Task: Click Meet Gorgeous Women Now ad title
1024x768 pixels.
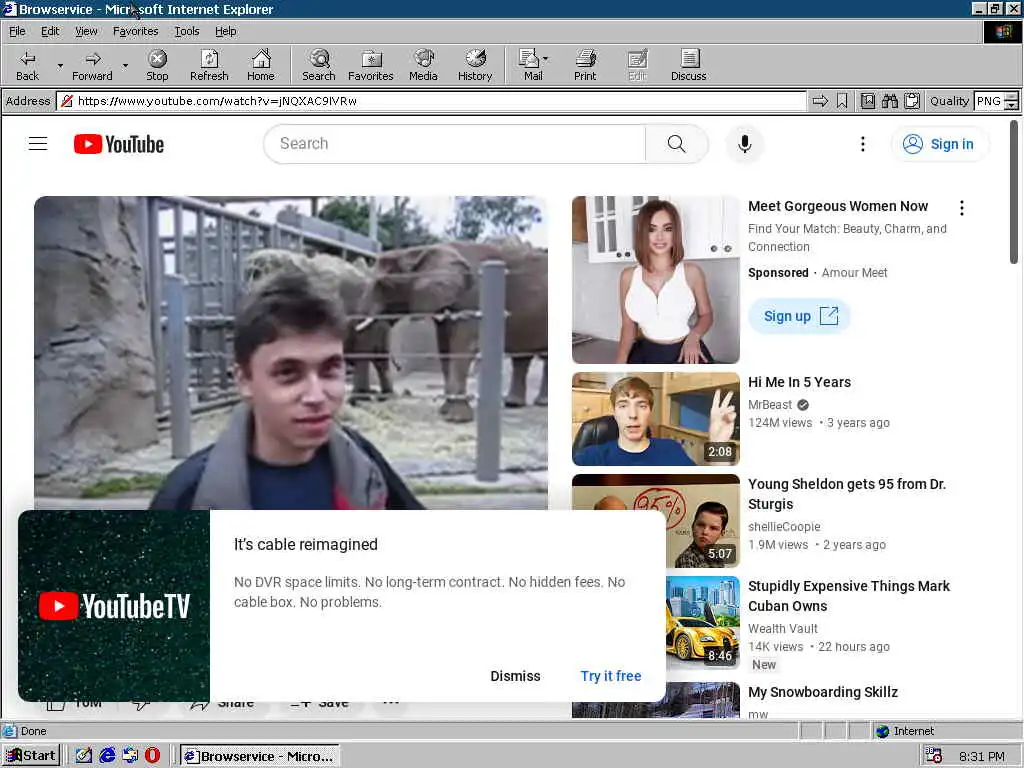Action: [838, 206]
